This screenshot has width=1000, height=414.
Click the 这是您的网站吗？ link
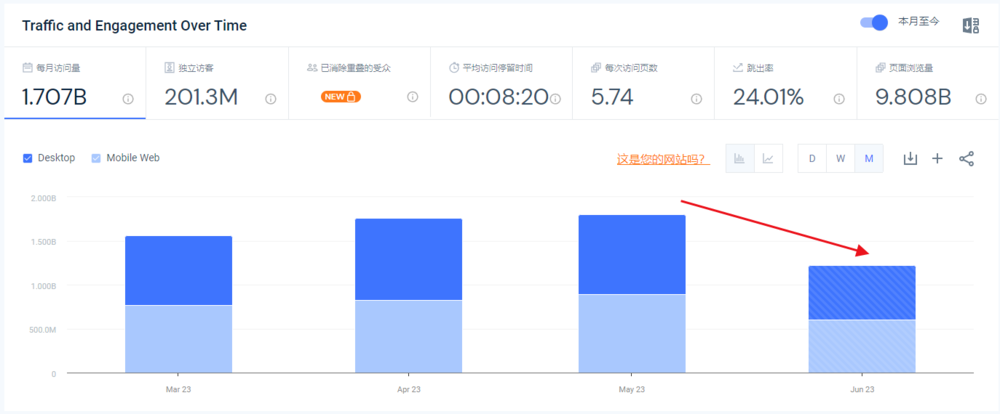pos(663,159)
